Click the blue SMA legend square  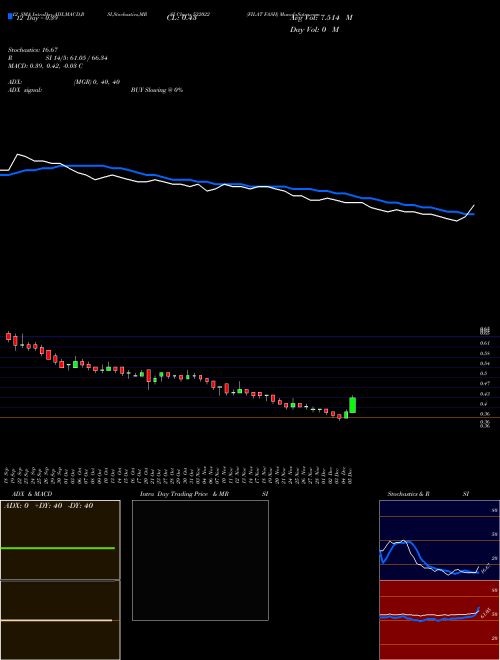11,16
